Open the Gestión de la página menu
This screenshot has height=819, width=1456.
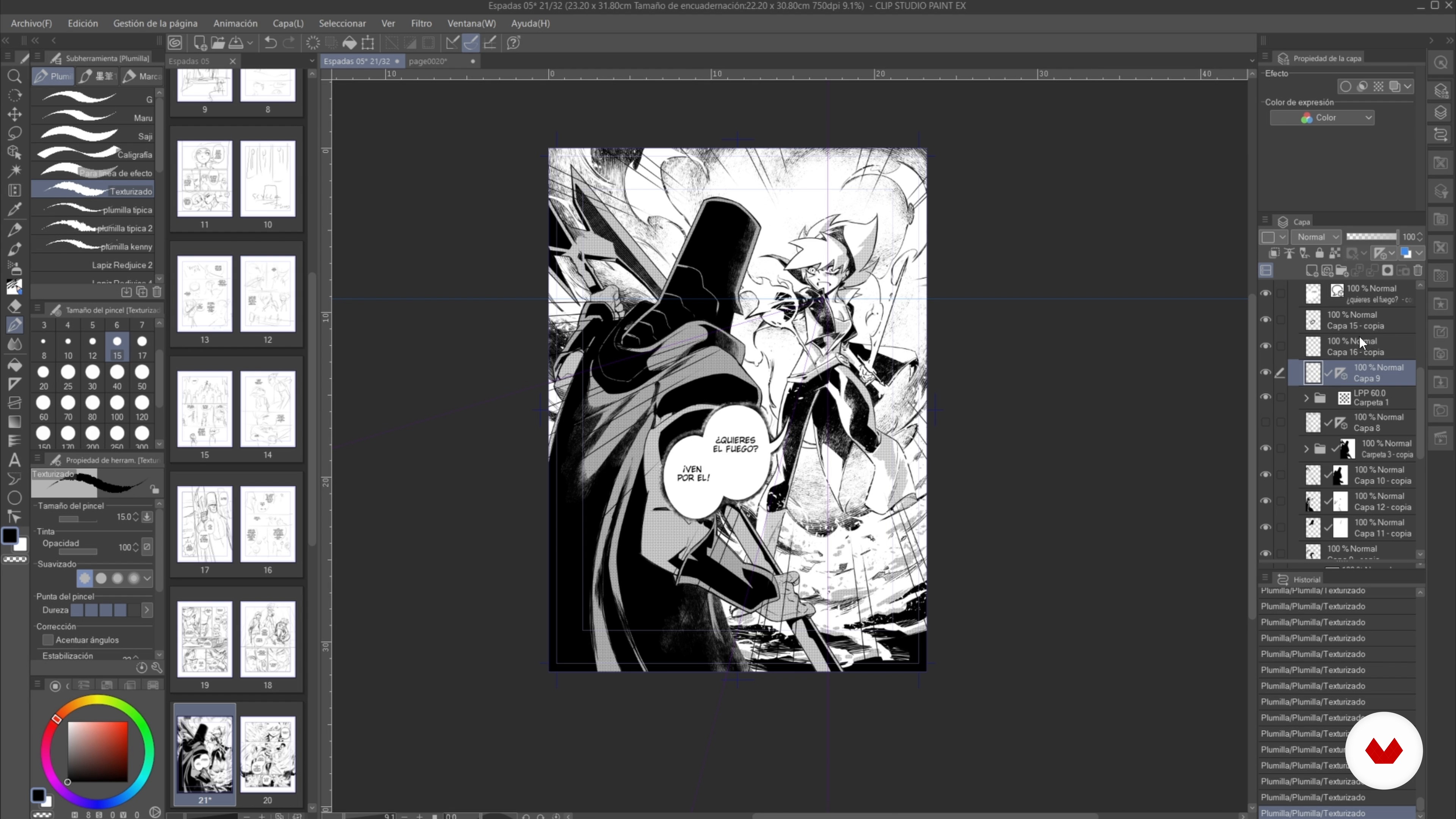click(155, 23)
